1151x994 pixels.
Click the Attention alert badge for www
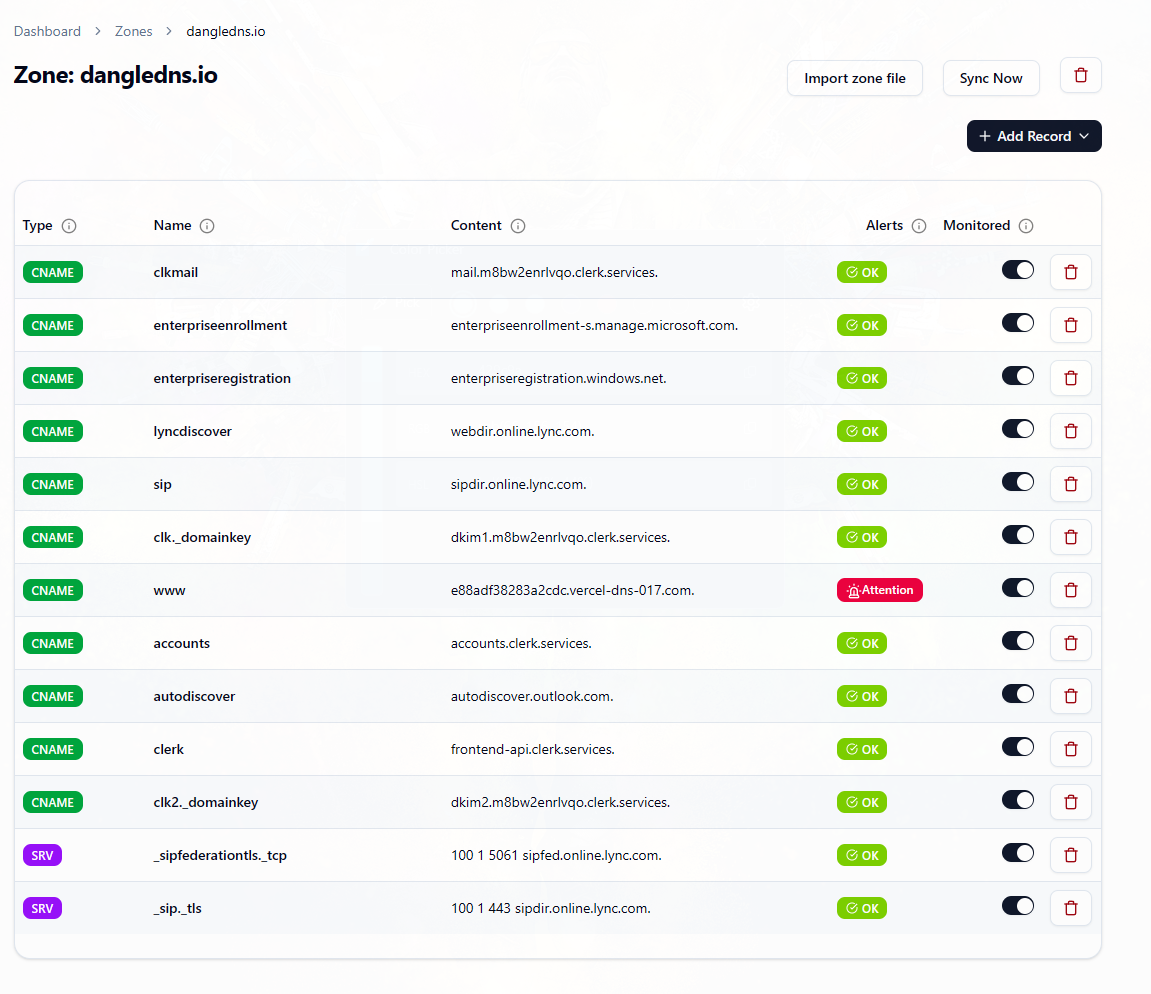[880, 589]
